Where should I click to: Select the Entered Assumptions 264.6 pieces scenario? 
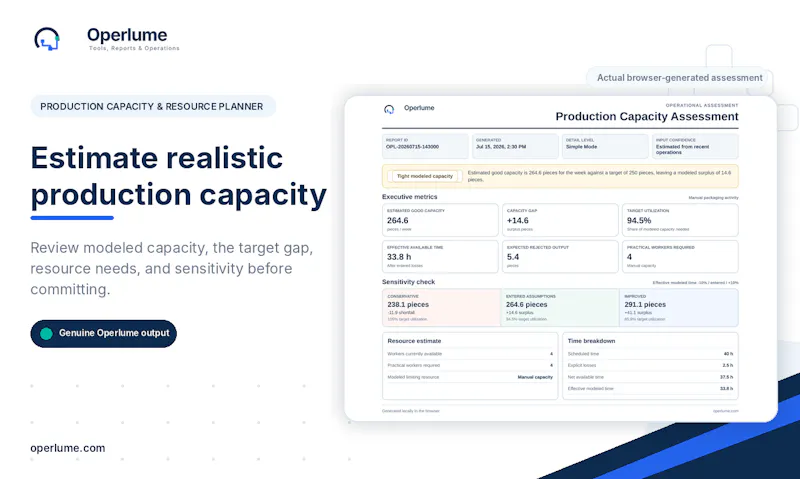[560, 308]
